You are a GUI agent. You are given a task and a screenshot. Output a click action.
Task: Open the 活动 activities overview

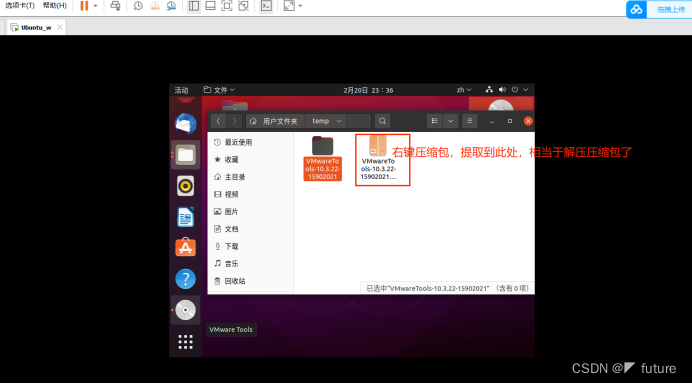coord(181,90)
